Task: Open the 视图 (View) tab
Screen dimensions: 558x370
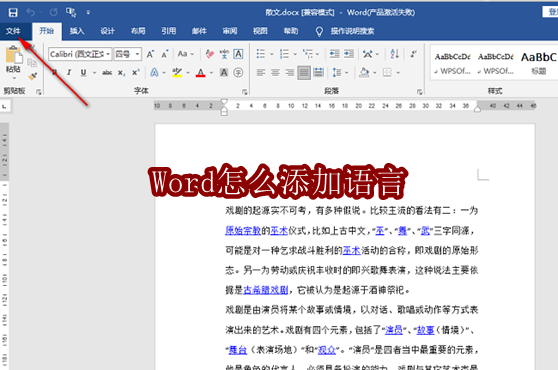Action: point(260,31)
